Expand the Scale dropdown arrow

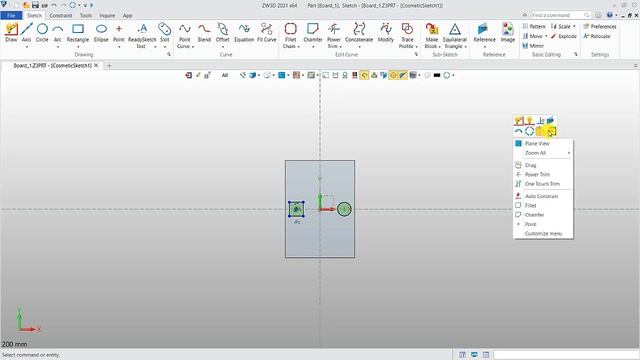574,27
